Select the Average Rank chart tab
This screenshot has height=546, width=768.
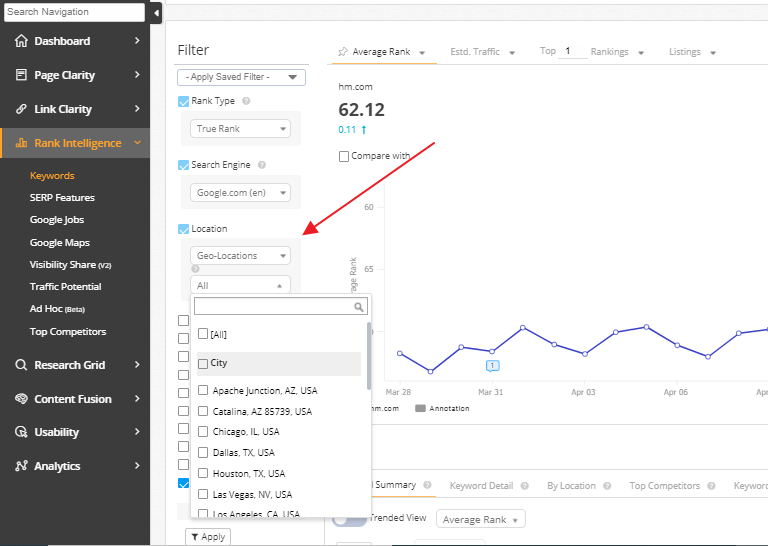click(382, 52)
